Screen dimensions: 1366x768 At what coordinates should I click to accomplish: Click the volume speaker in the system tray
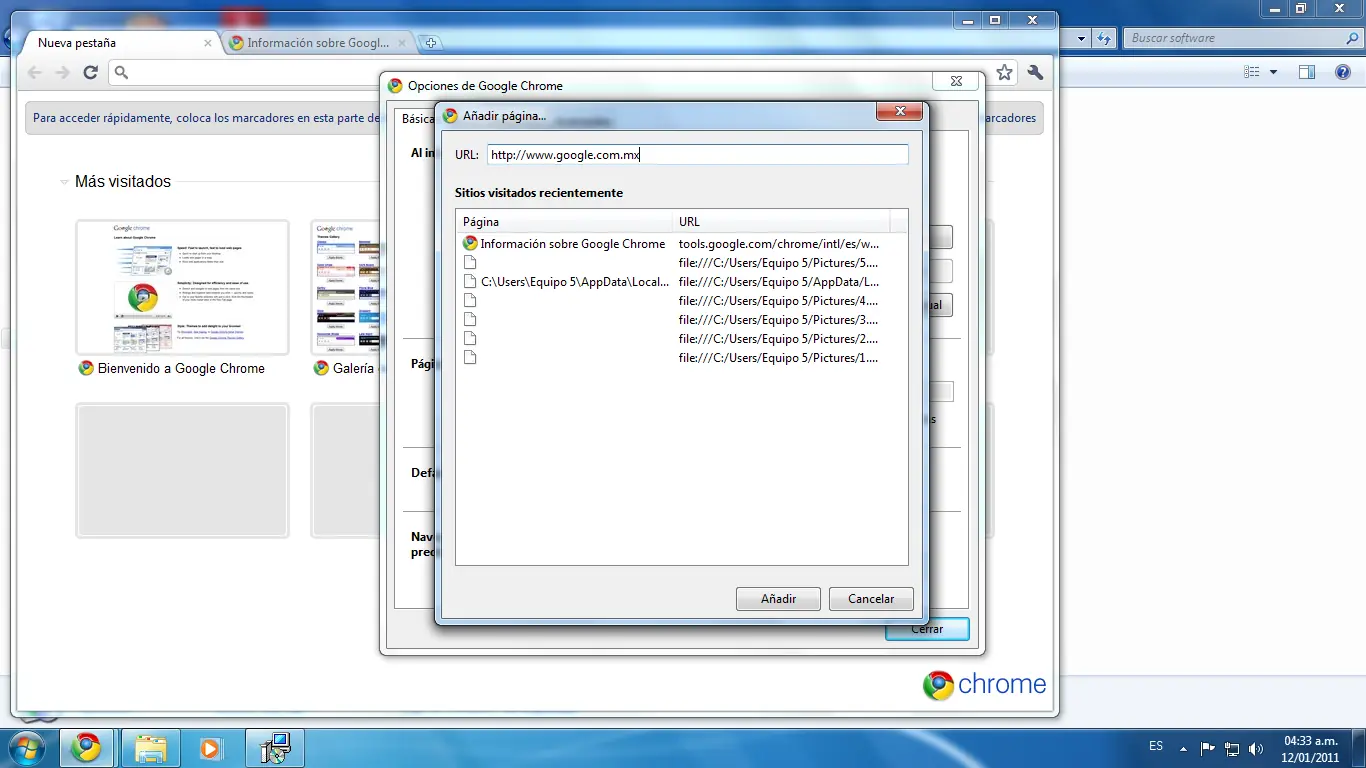coord(1255,747)
